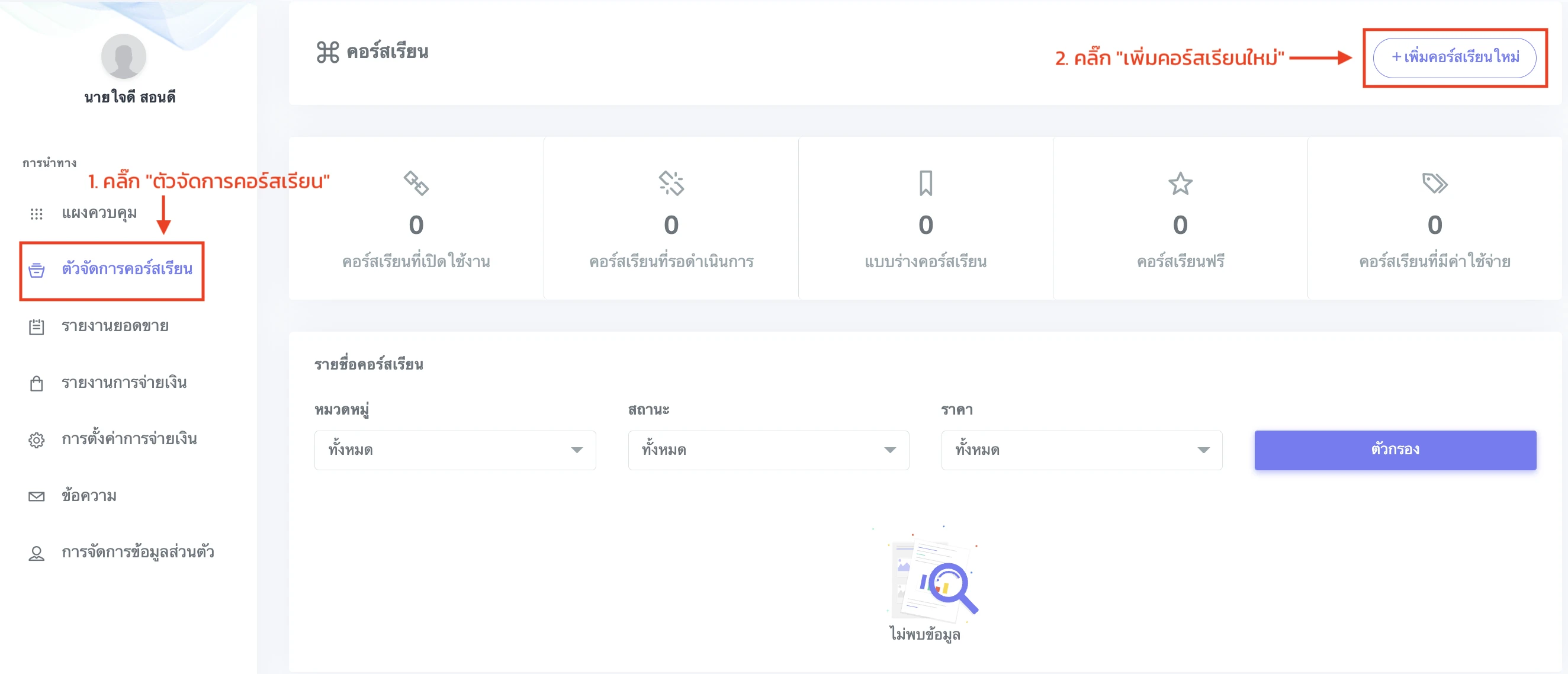1568x674 pixels.
Task: Open the ราคา price dropdown
Action: coord(1081,450)
